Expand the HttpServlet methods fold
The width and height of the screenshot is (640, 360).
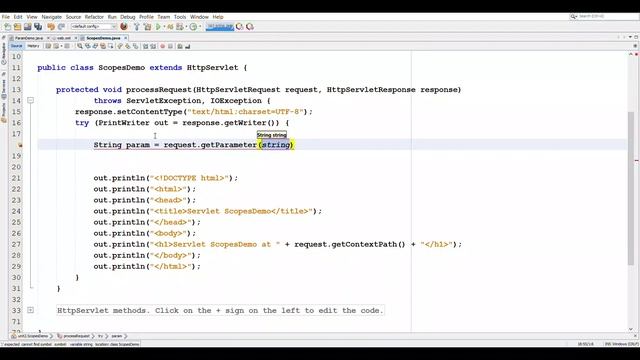(31, 310)
